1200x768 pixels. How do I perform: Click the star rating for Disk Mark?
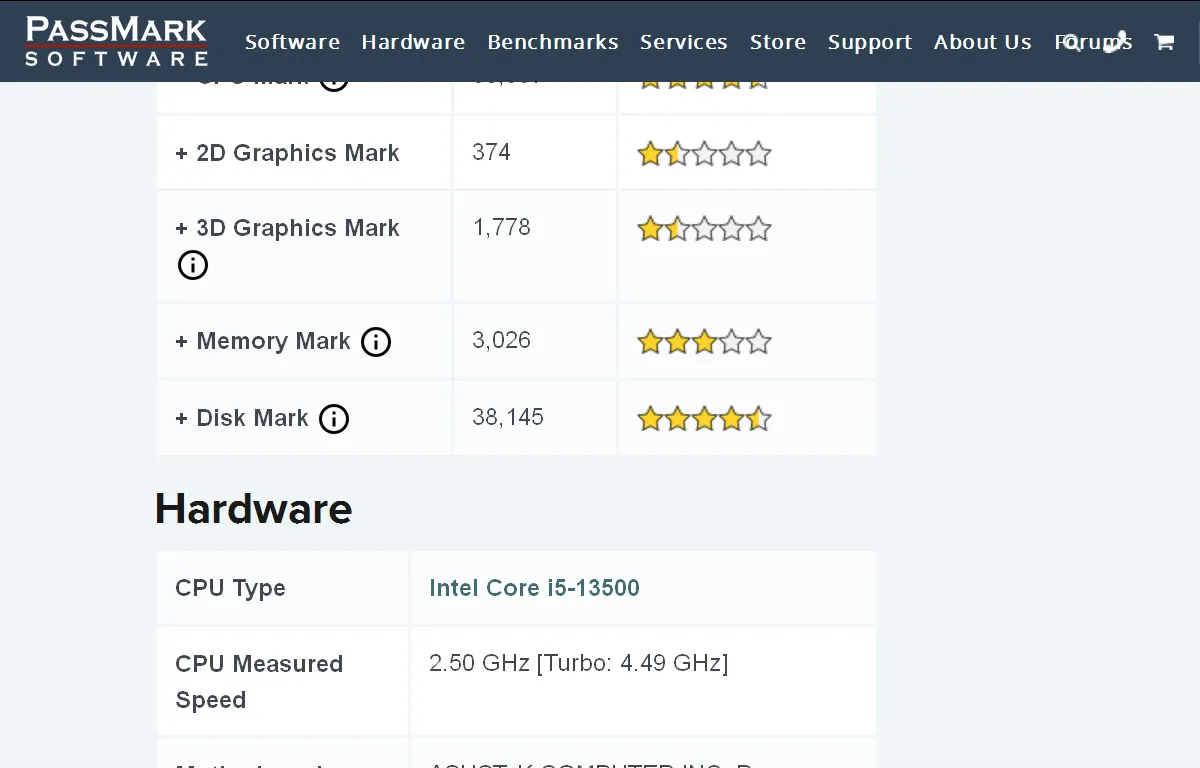tap(705, 418)
